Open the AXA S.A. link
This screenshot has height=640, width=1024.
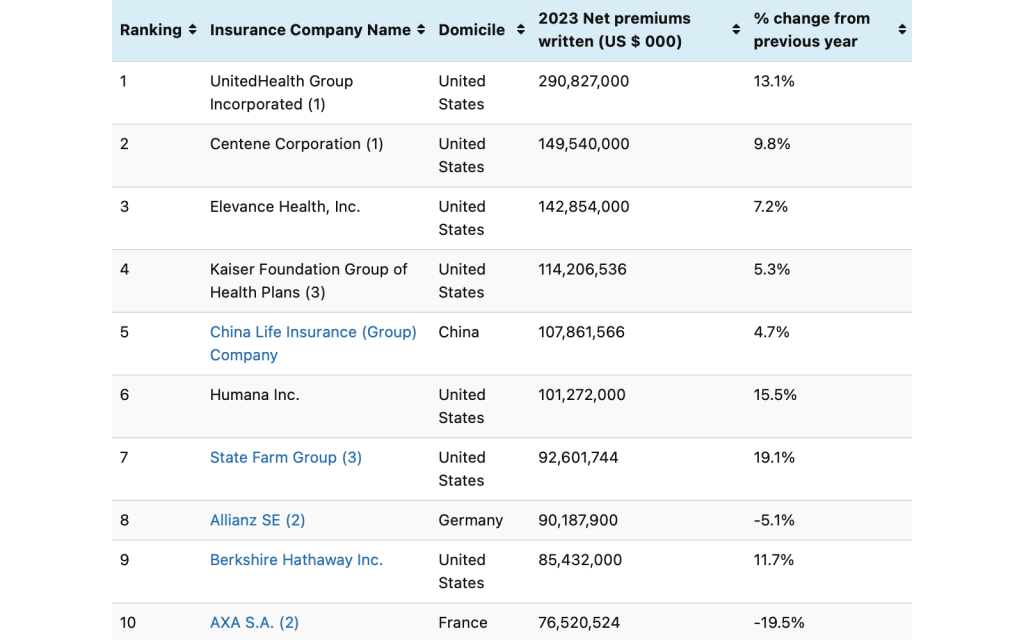(x=254, y=622)
